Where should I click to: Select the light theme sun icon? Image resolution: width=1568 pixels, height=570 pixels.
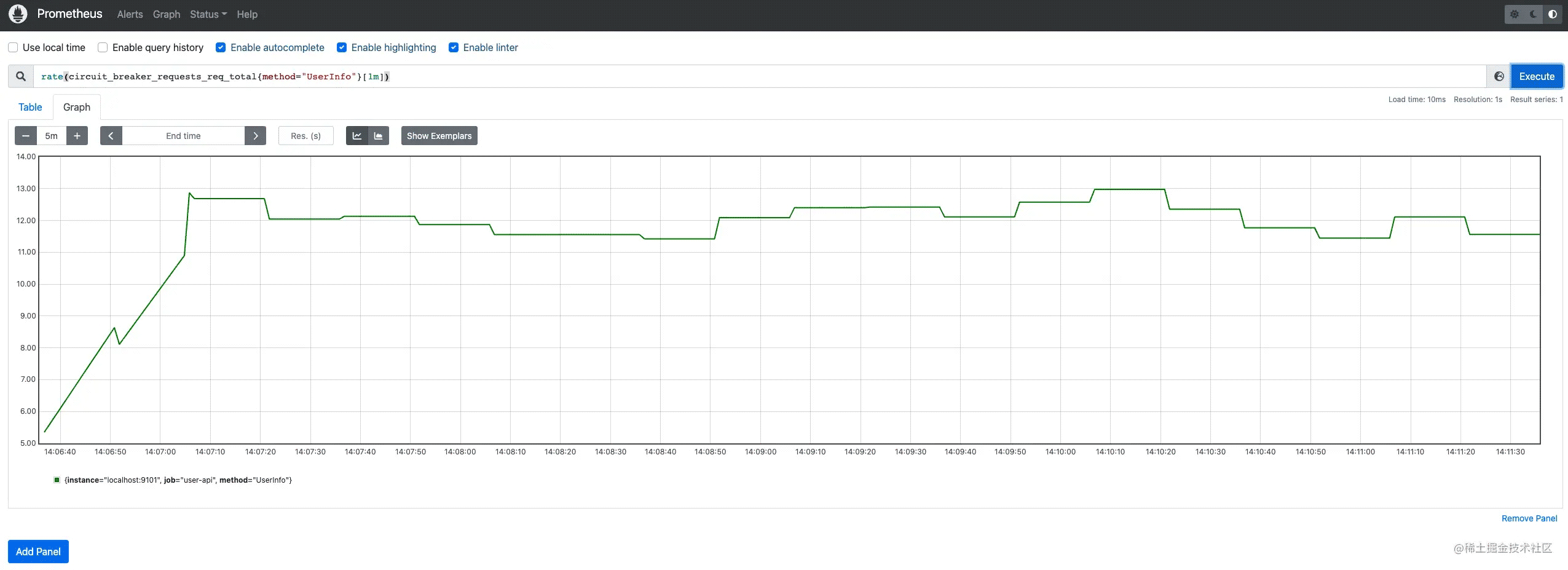(1515, 14)
